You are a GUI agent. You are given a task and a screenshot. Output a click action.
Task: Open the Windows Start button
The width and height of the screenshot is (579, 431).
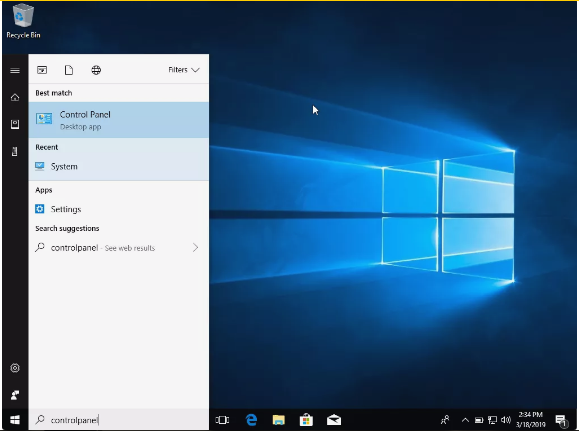15,420
